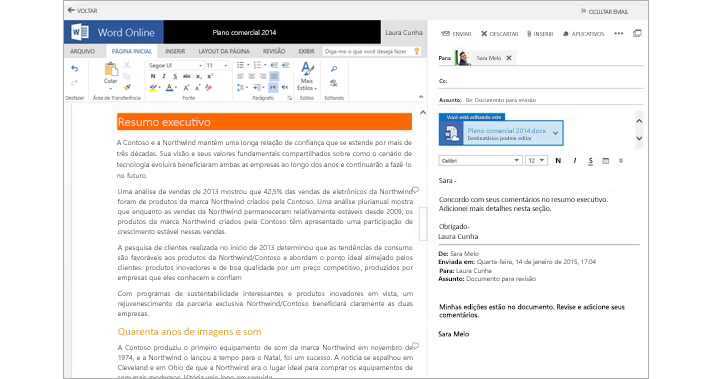Select the Format Painter brush icon
Viewport: 713px width, 379px height.
click(x=127, y=87)
